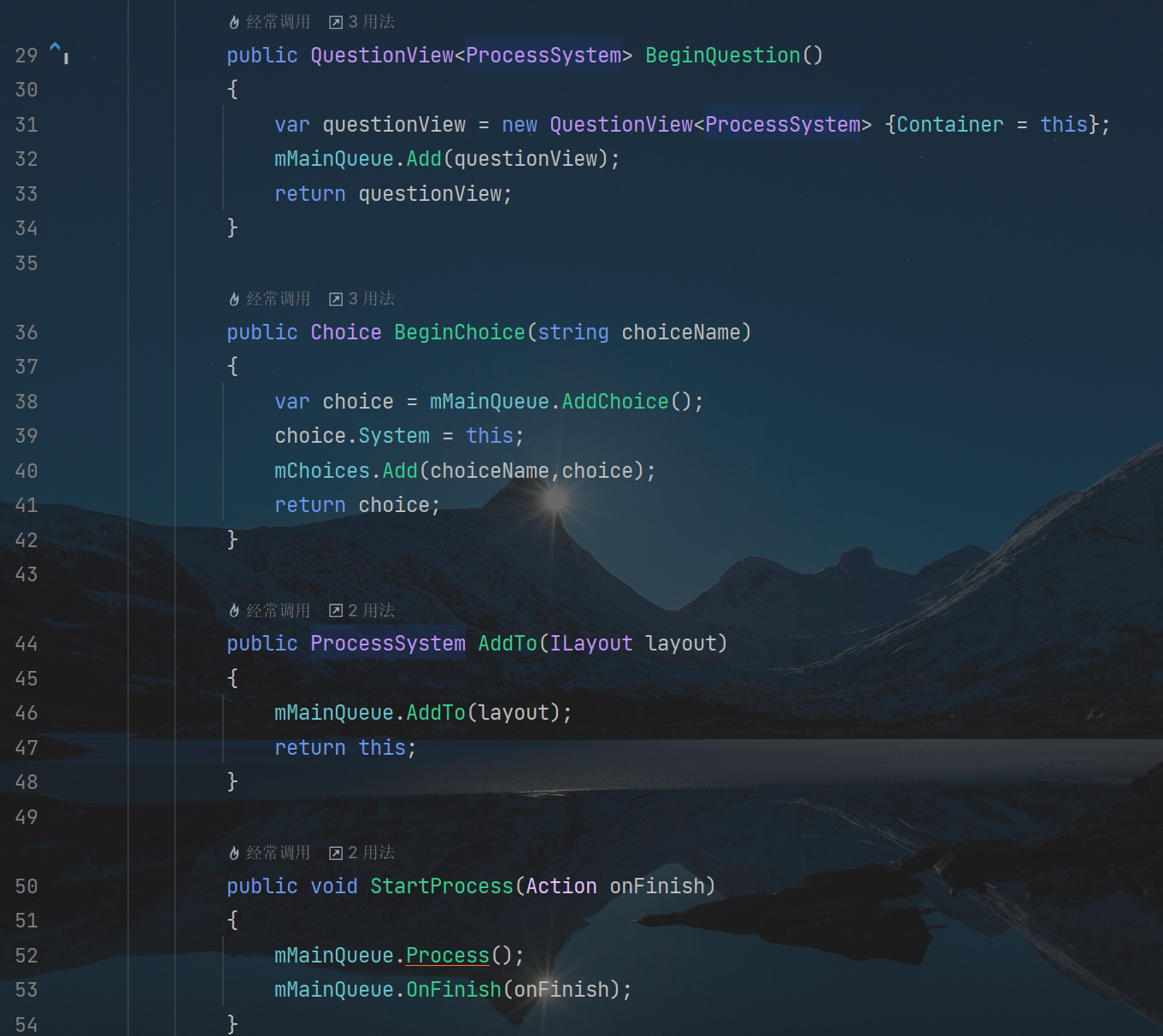Click Container property on line 31
This screenshot has height=1036, width=1163.
(950, 125)
